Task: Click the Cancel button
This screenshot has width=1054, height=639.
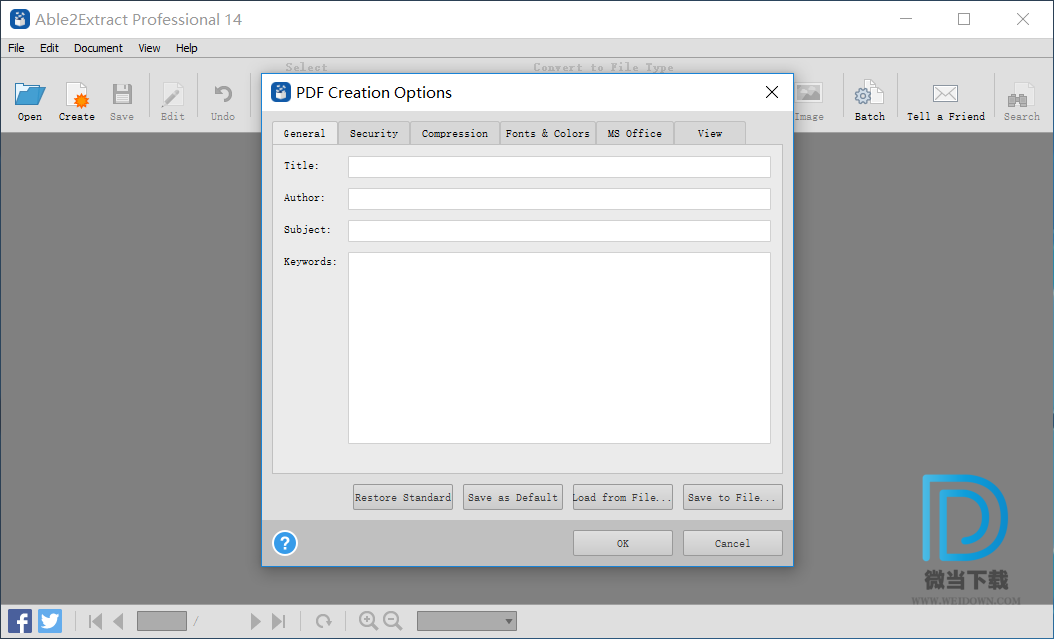Action: (x=733, y=543)
